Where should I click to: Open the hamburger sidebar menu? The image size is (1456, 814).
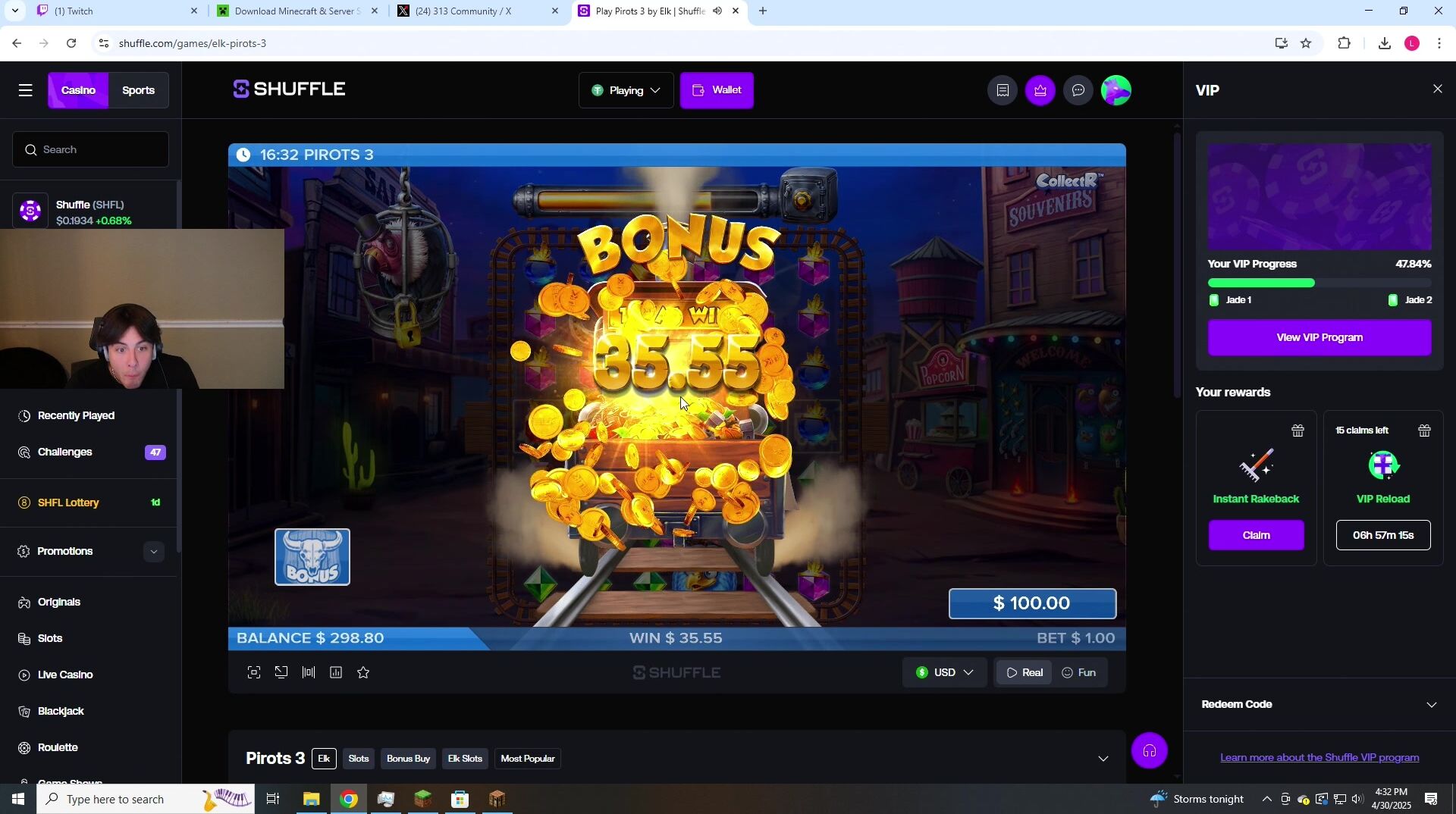click(25, 91)
